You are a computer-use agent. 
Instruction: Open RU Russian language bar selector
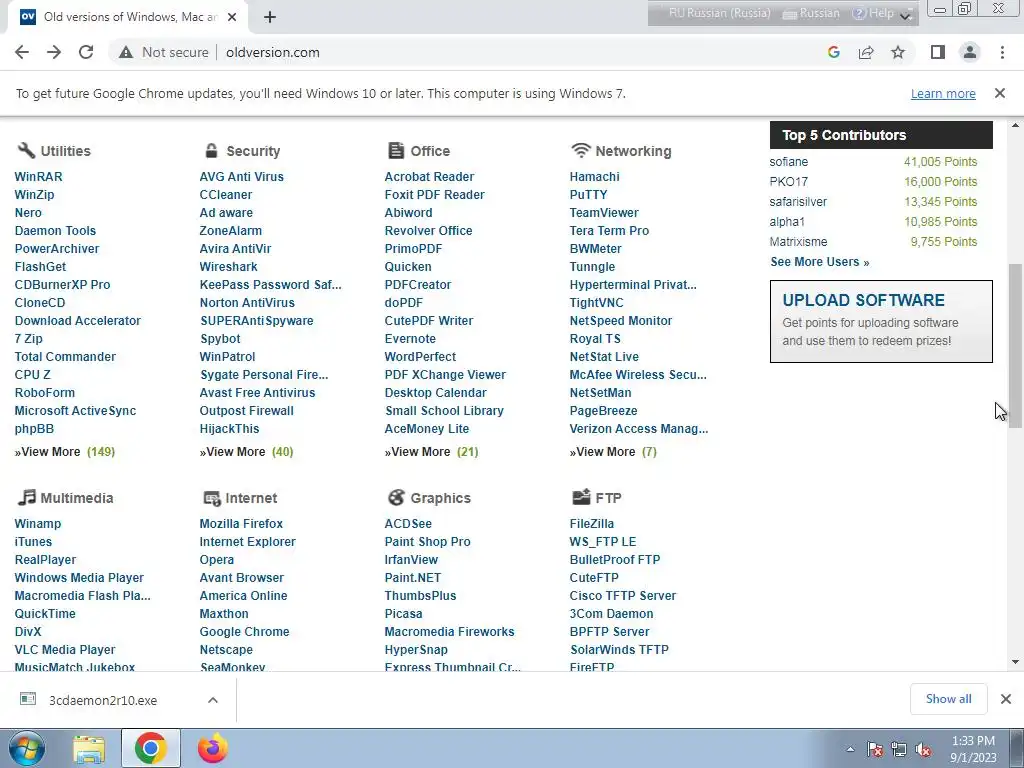pyautogui.click(x=719, y=13)
